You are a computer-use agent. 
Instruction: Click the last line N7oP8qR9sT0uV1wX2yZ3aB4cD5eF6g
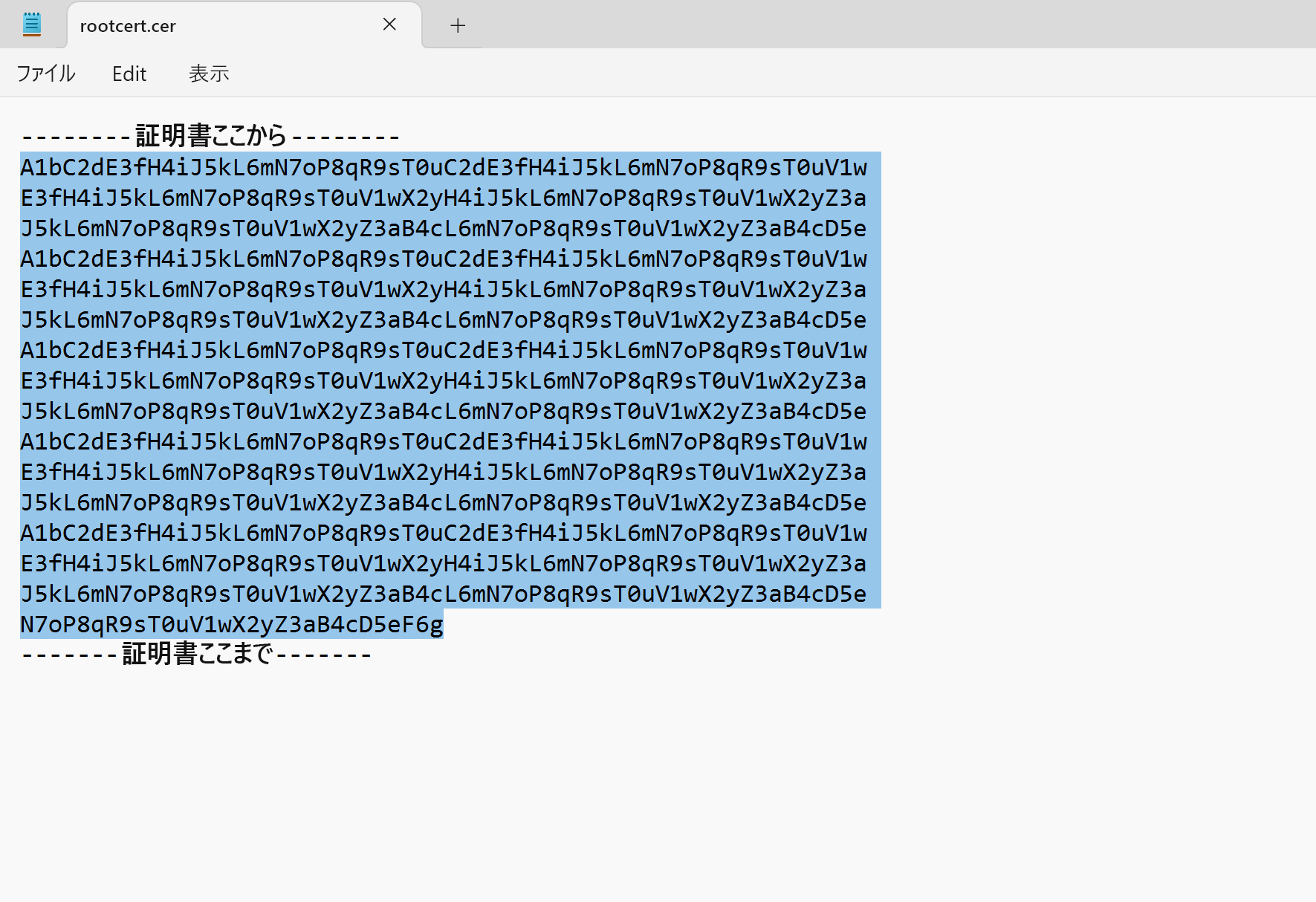pos(232,624)
